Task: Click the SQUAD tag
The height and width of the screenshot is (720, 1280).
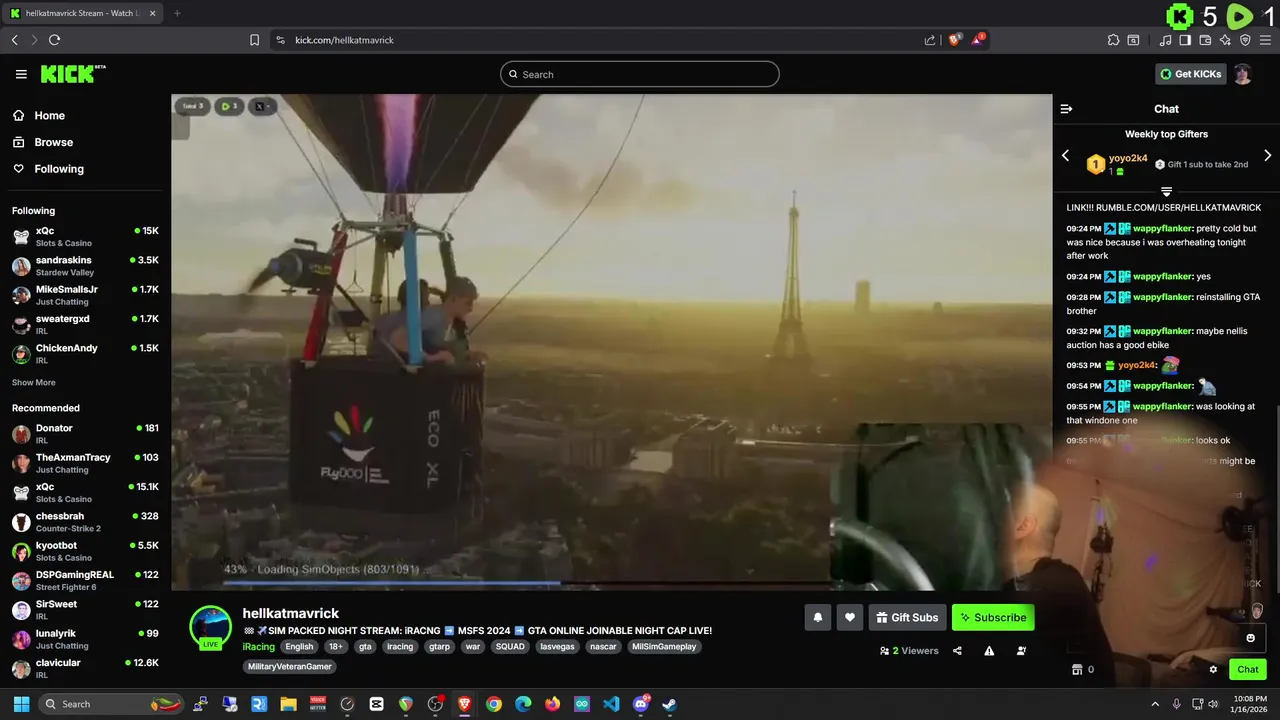Action: click(509, 647)
